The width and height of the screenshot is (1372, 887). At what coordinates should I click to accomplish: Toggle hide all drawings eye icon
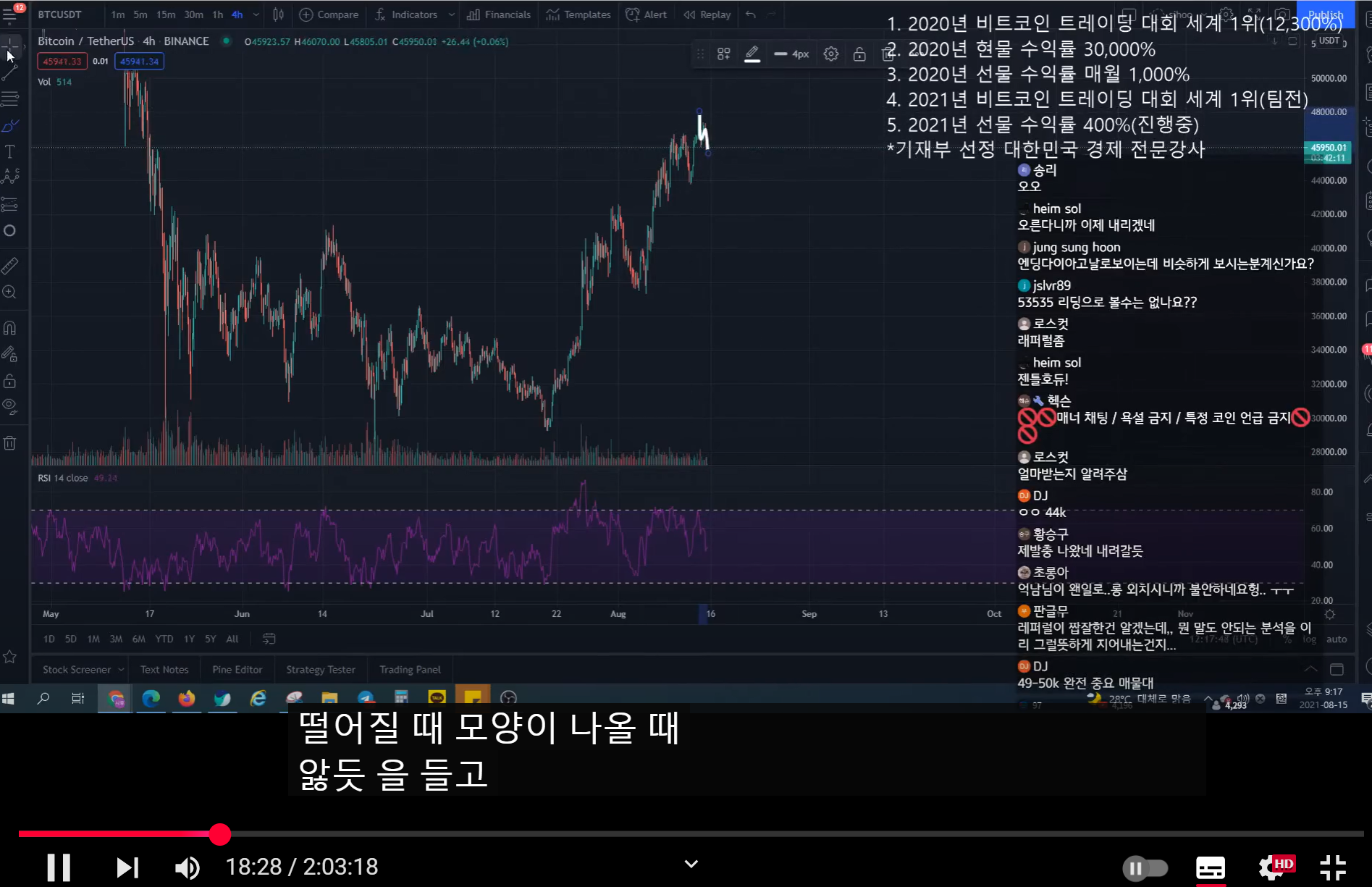[10, 406]
